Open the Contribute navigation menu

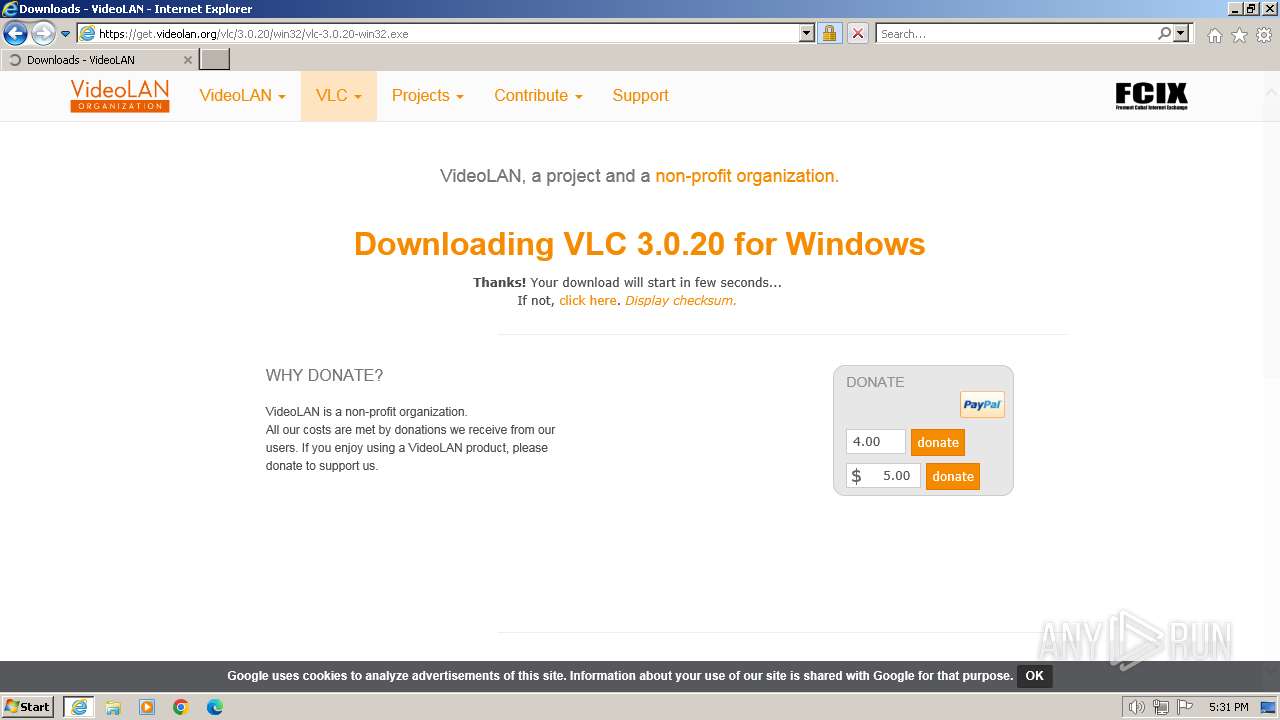(538, 96)
